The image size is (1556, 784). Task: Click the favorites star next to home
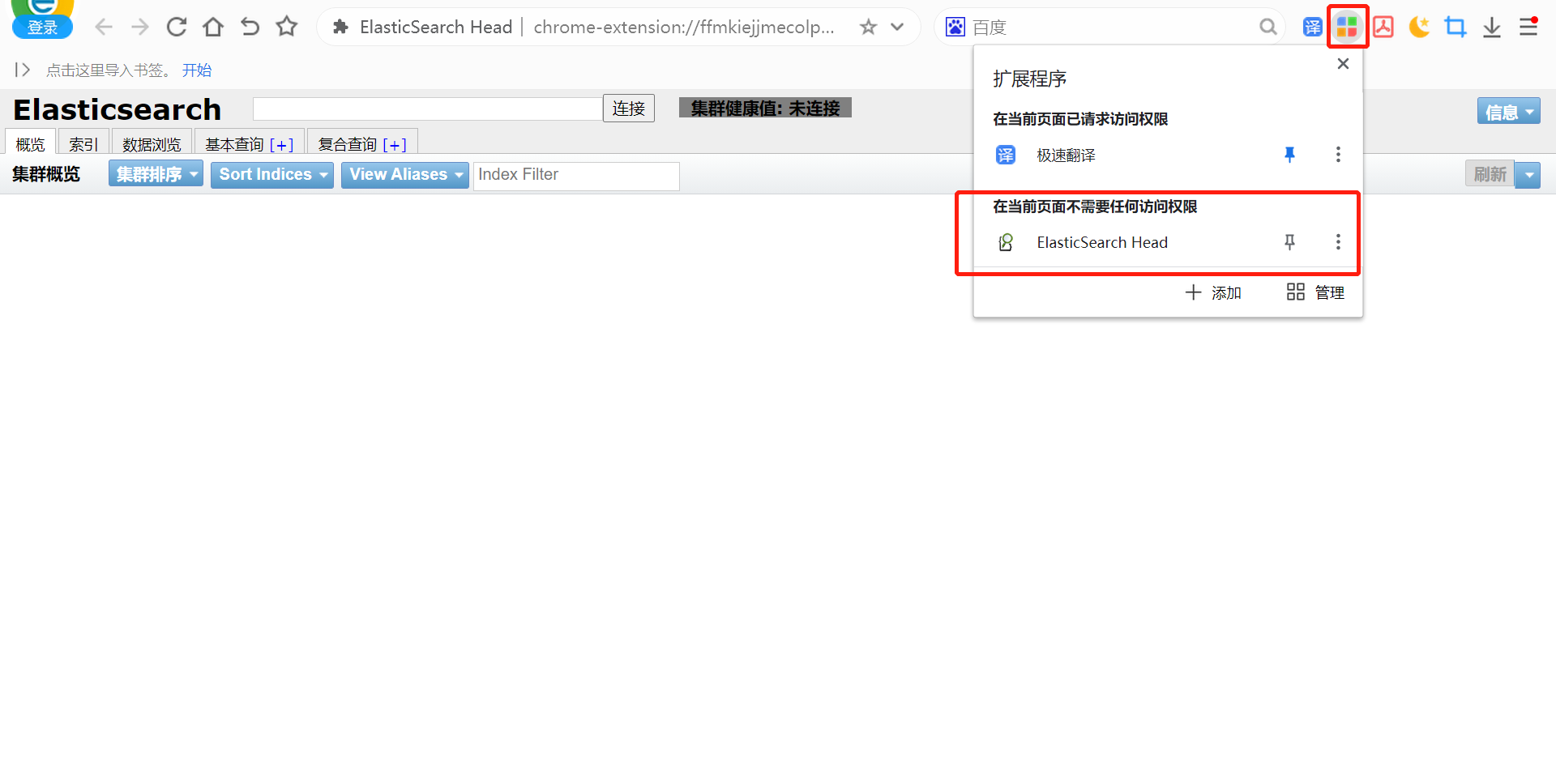[287, 27]
